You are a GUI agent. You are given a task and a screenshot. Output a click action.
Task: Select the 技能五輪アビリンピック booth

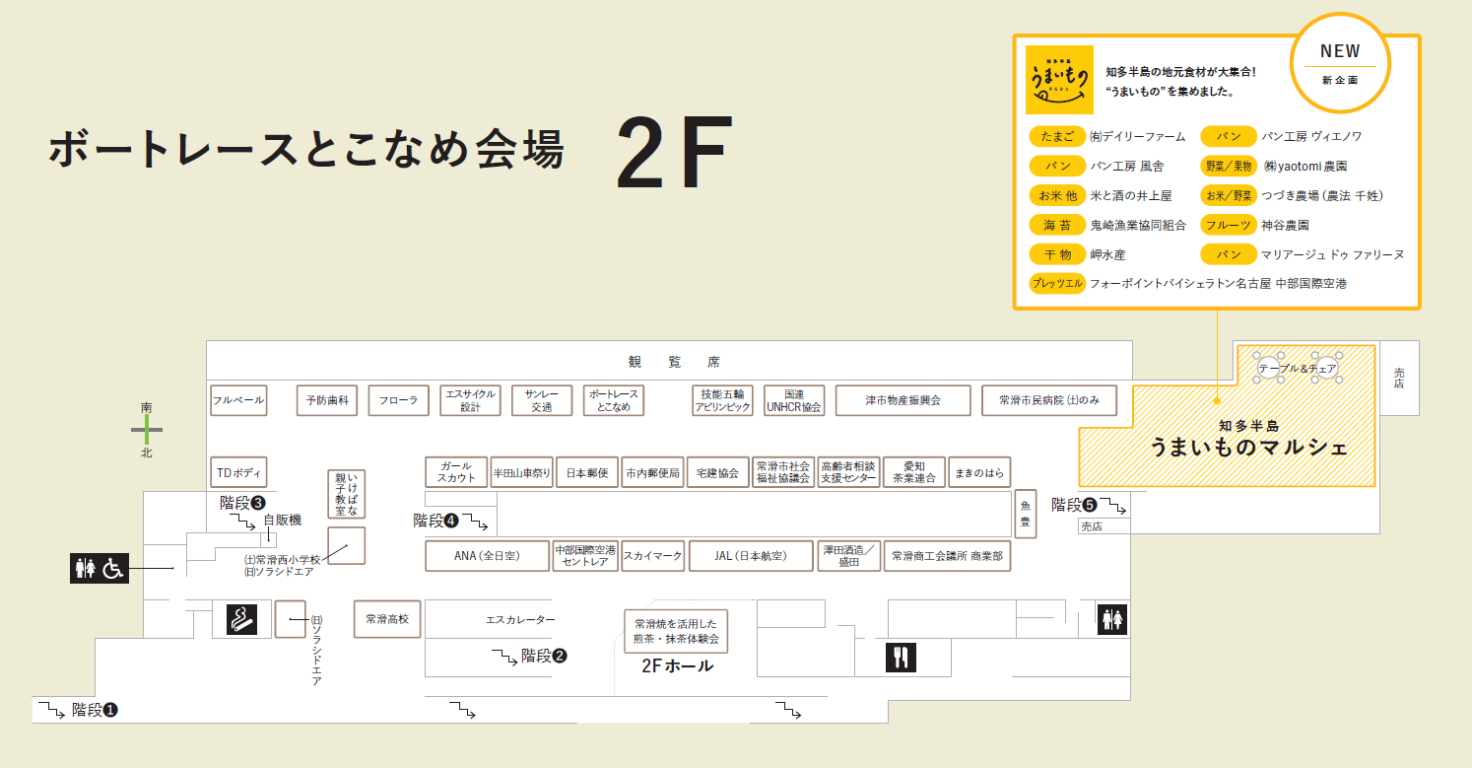pos(722,400)
